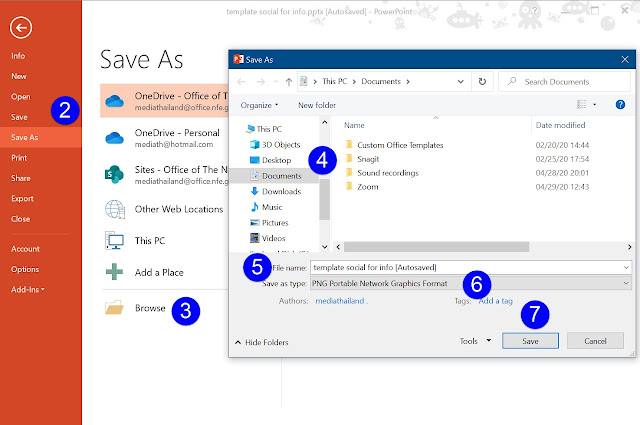The image size is (640, 425).
Task: Expand address bar previous locations dropdown
Action: (460, 82)
